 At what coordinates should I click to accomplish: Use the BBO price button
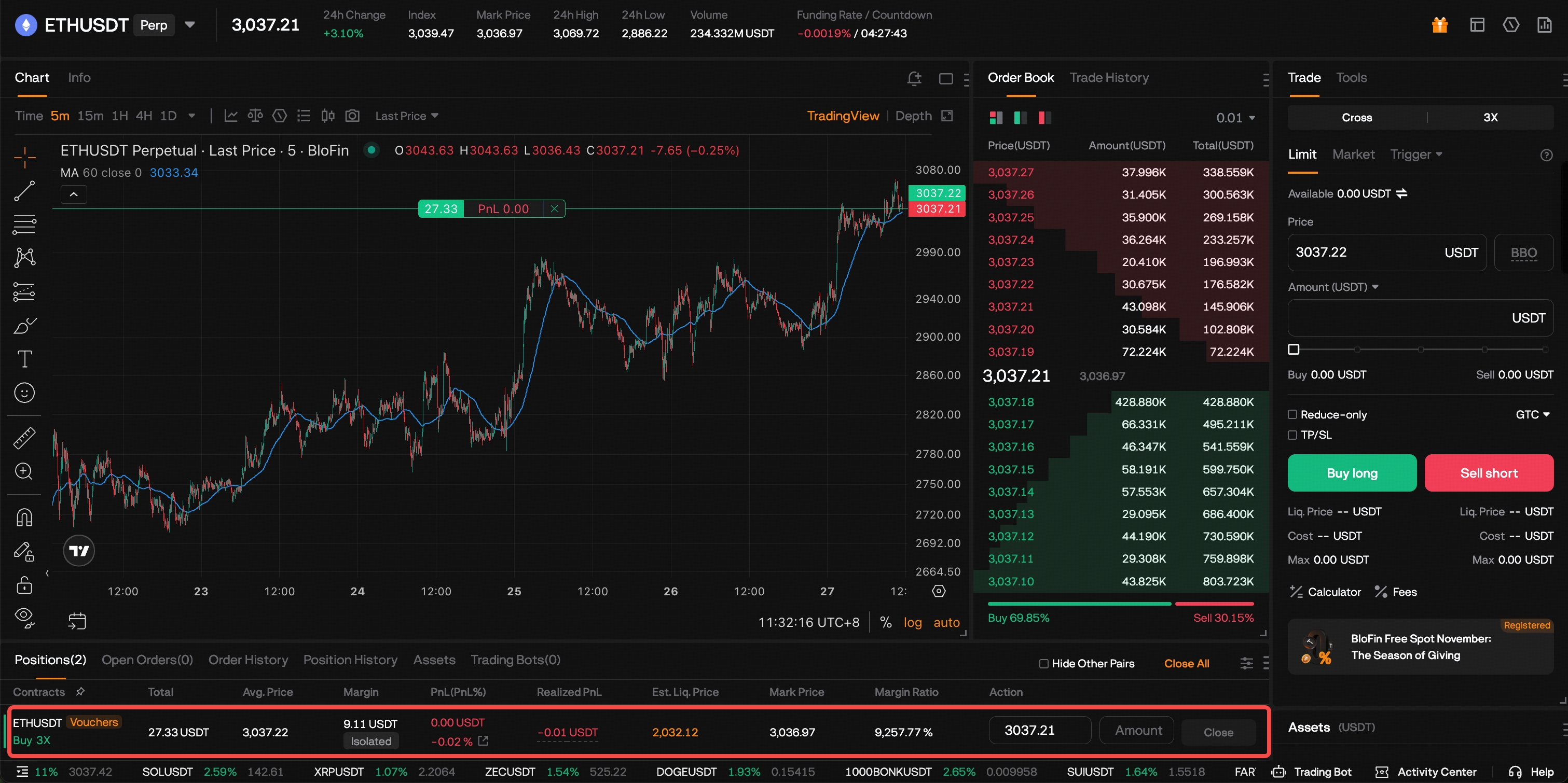(1523, 253)
